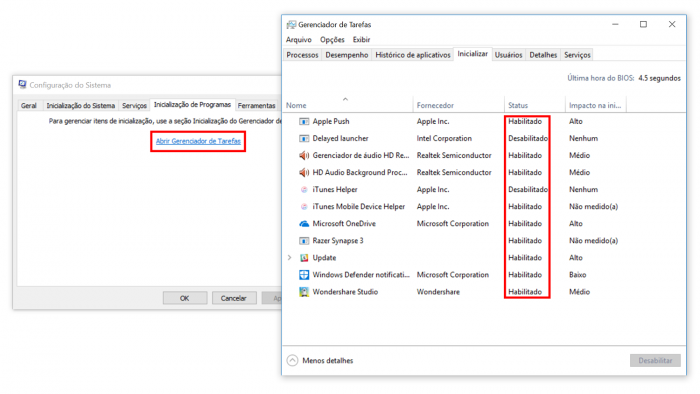Image resolution: width=700 pixels, height=394 pixels.
Task: Open the Ferramentas tab
Action: point(257,106)
